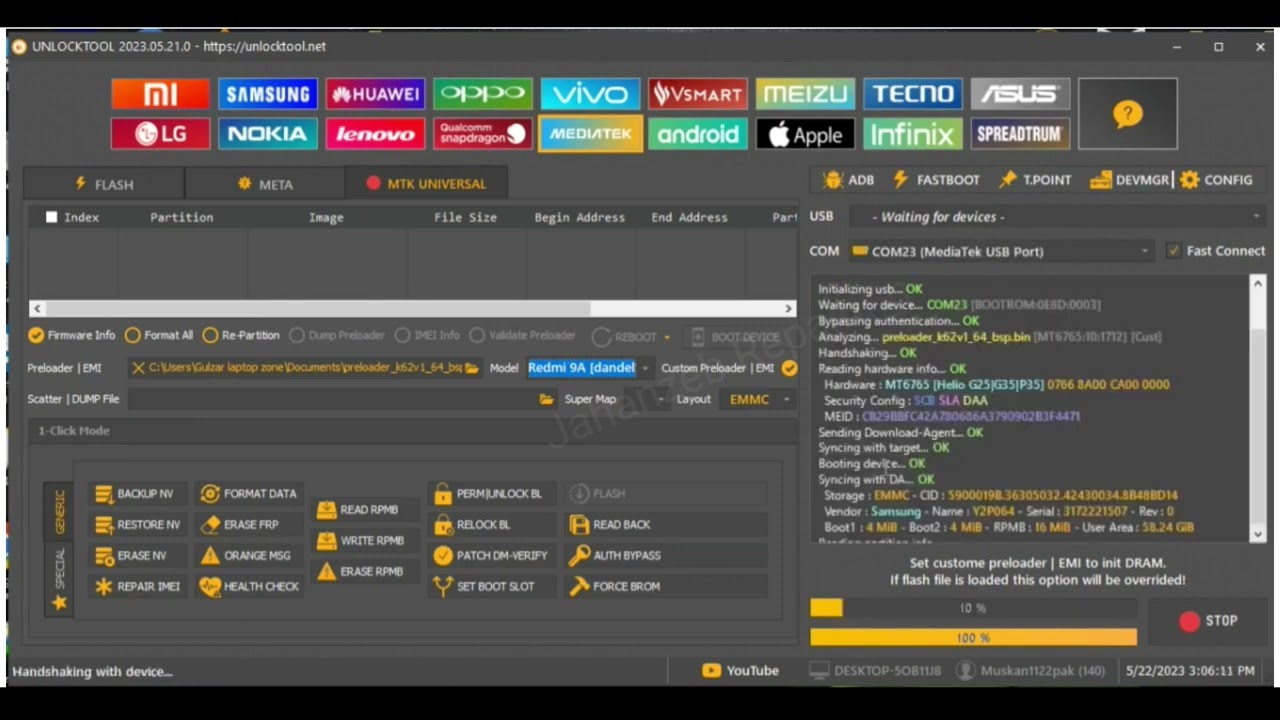
Task: Select the Nokia brand icon
Action: (x=267, y=134)
